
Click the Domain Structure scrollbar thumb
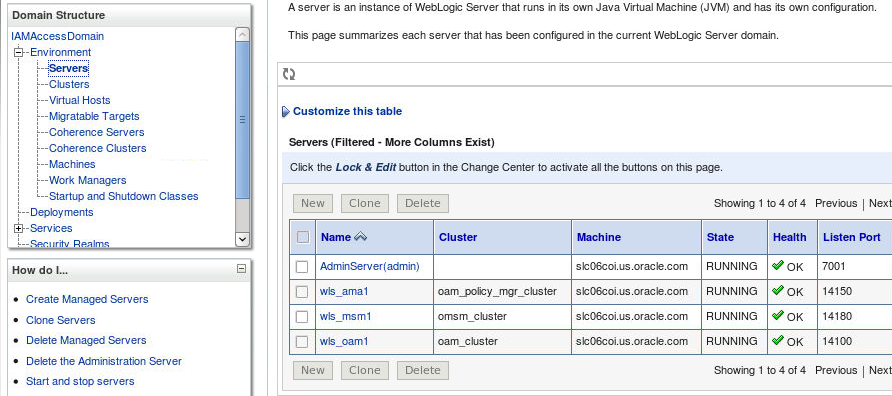[242, 119]
